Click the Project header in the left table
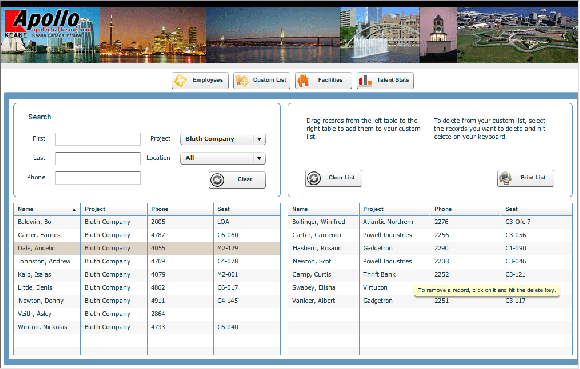 pos(114,209)
